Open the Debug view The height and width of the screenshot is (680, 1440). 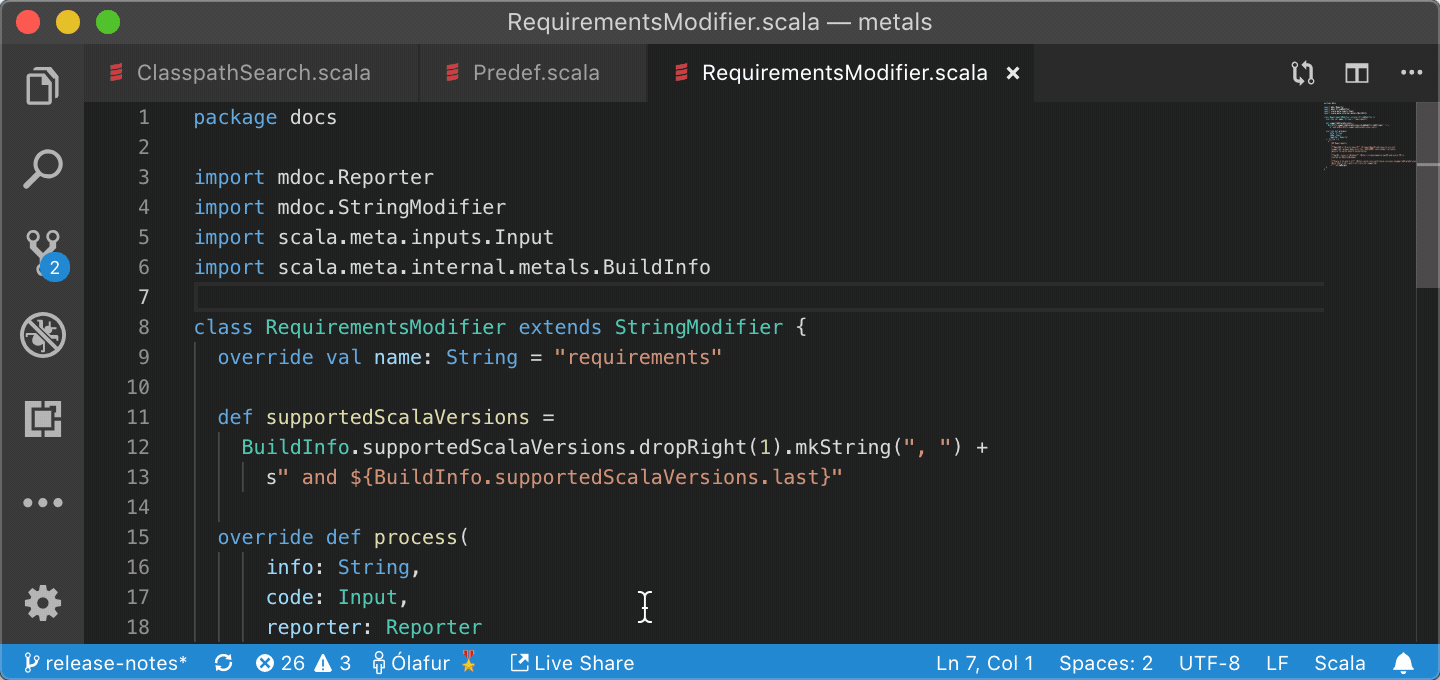[42, 335]
